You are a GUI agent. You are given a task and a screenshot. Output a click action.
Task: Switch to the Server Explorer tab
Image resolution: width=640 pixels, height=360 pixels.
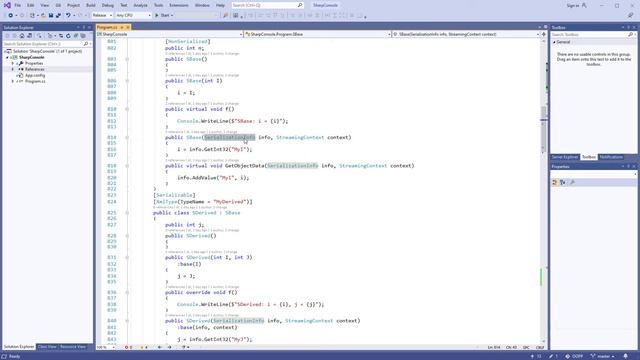coord(565,157)
